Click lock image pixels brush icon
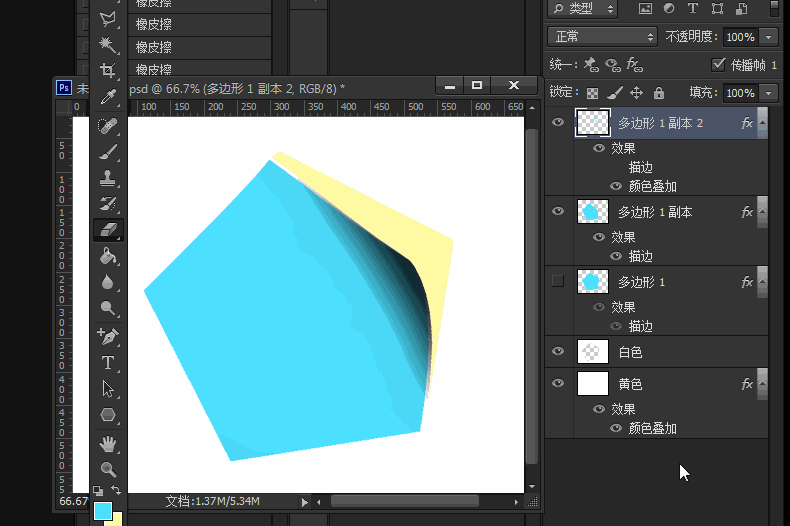 615,93
